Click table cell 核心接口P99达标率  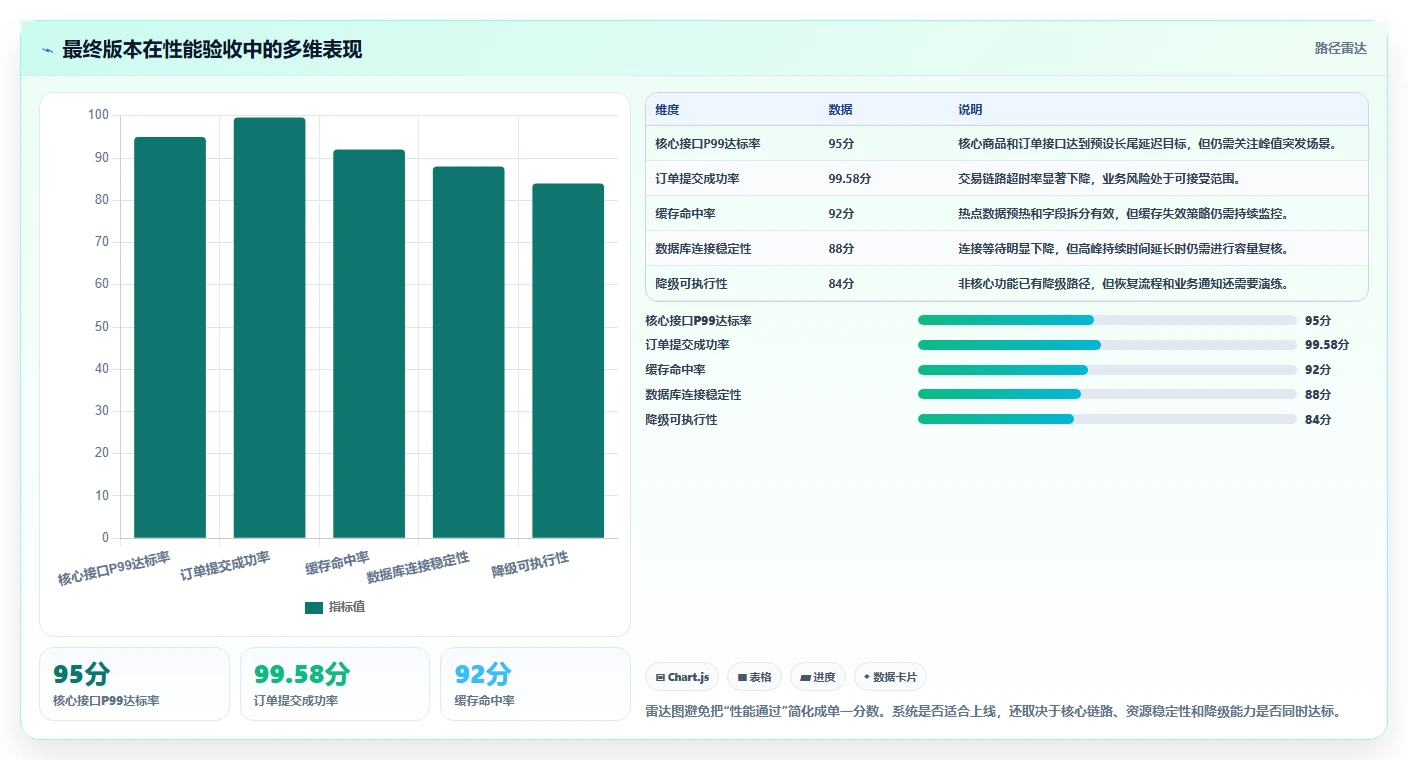[x=708, y=144]
